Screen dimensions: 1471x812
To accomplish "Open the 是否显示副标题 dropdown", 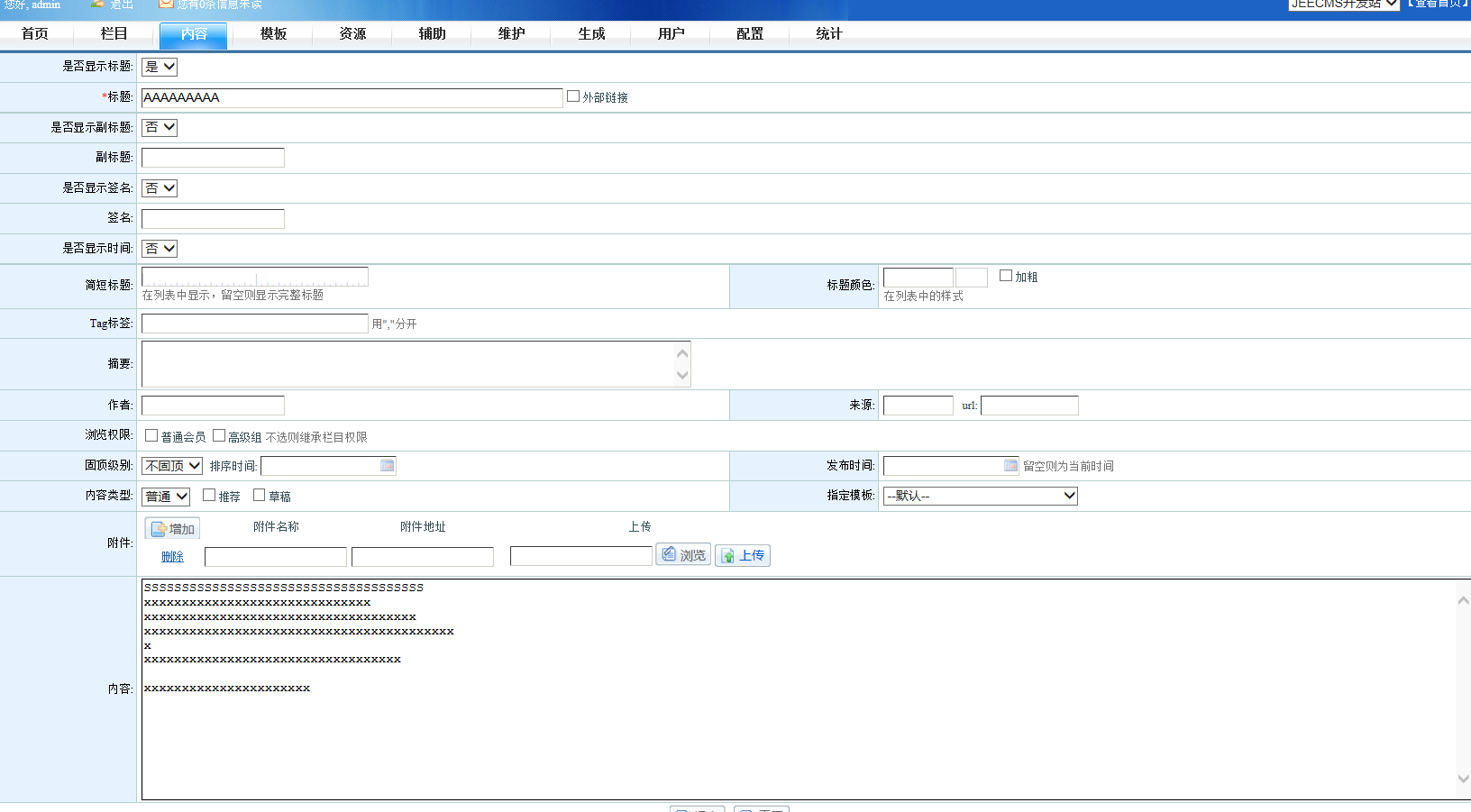I will click(160, 128).
